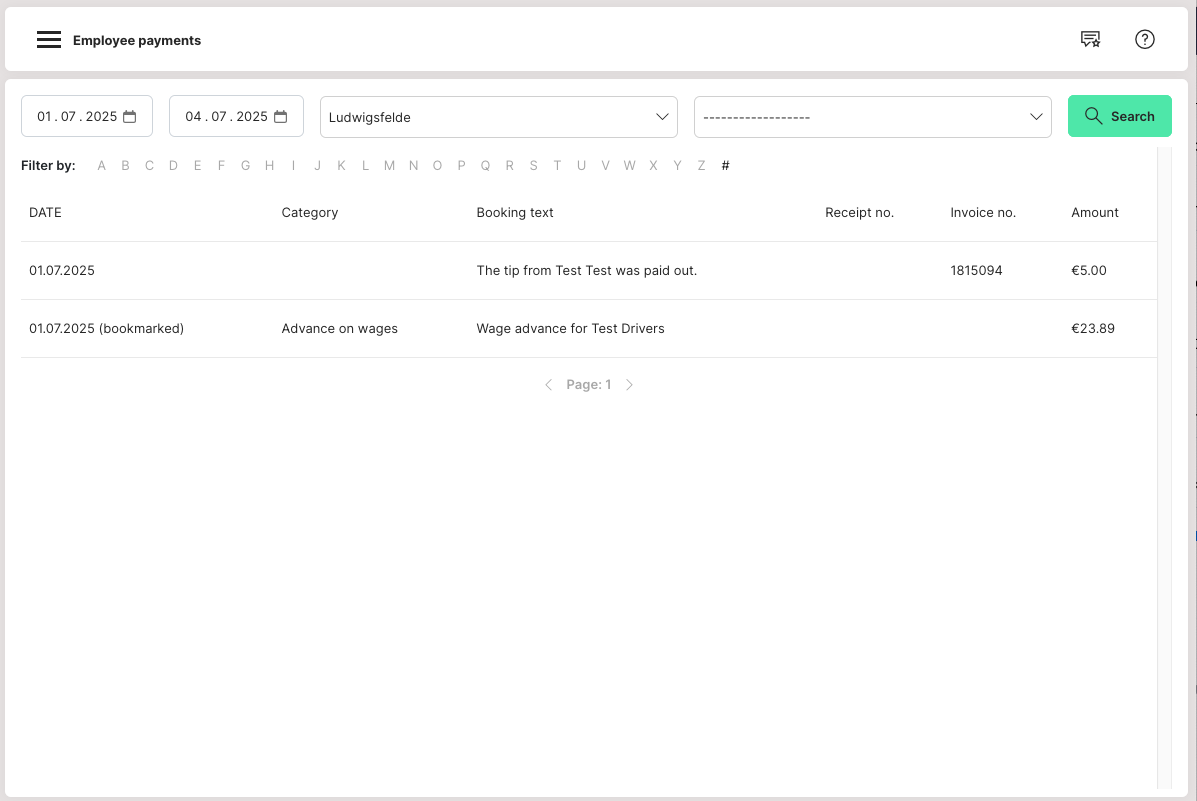This screenshot has height=801, width=1197.
Task: Filter by letter I
Action: 293,165
